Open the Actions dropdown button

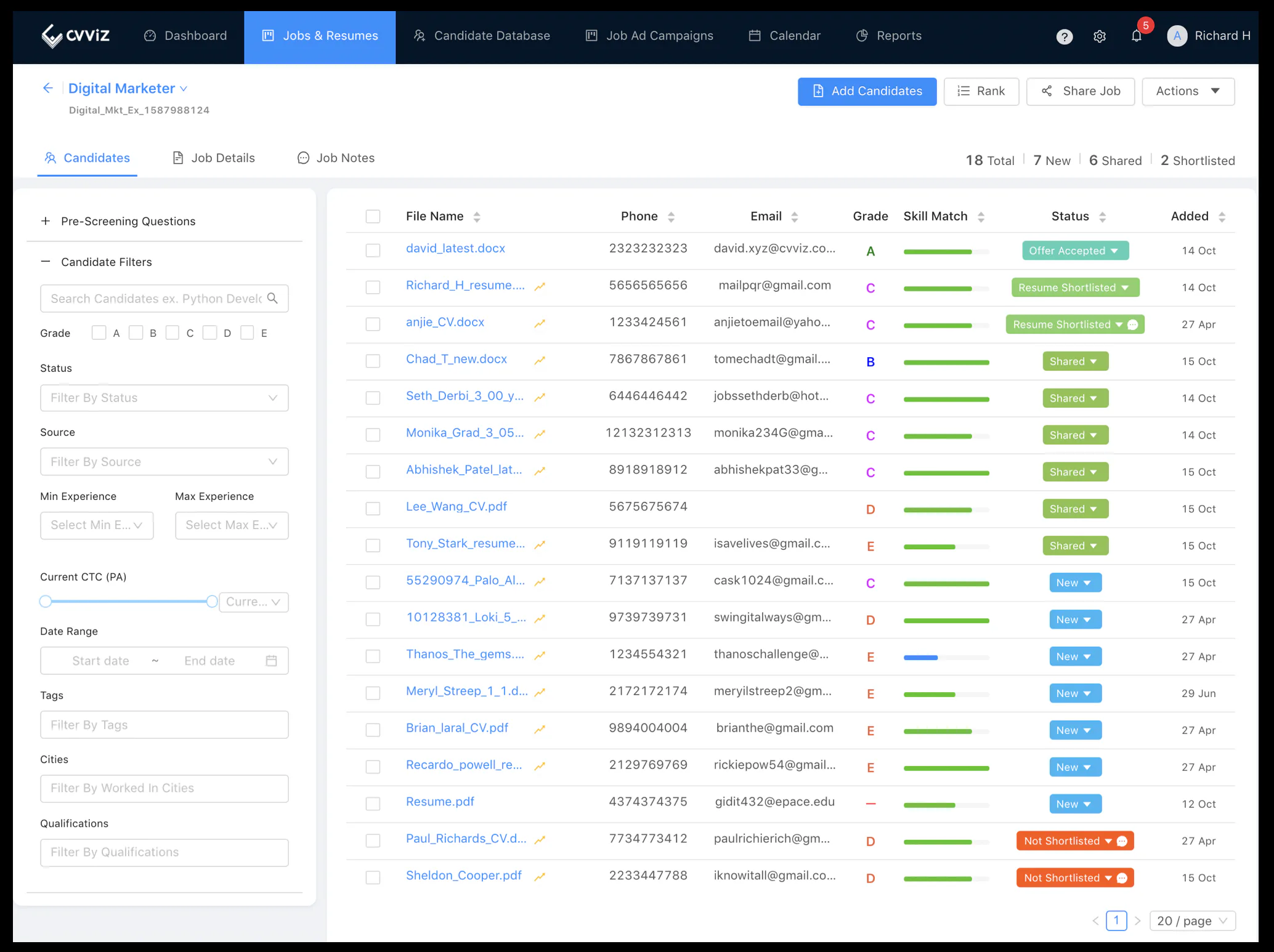pos(1188,91)
